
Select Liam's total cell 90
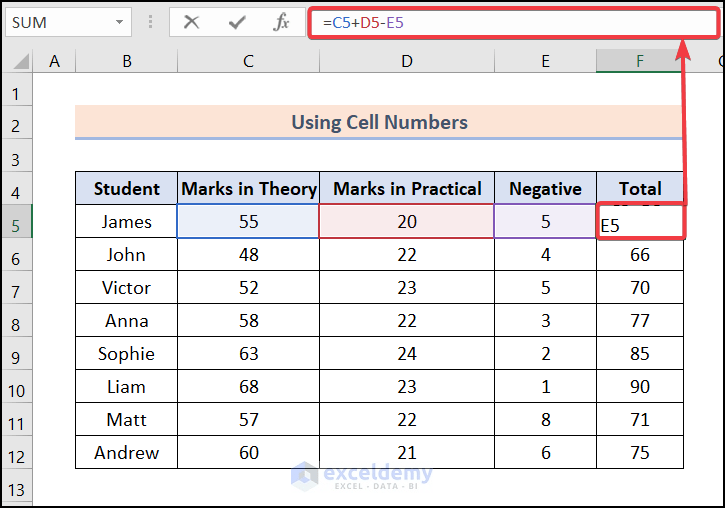coord(640,386)
